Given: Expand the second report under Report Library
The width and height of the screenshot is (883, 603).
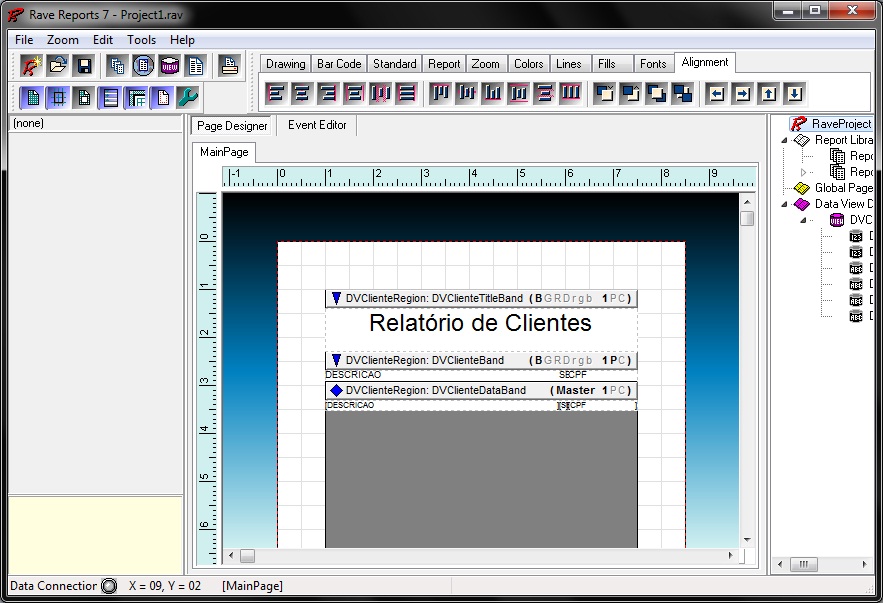Looking at the screenshot, I should (802, 172).
